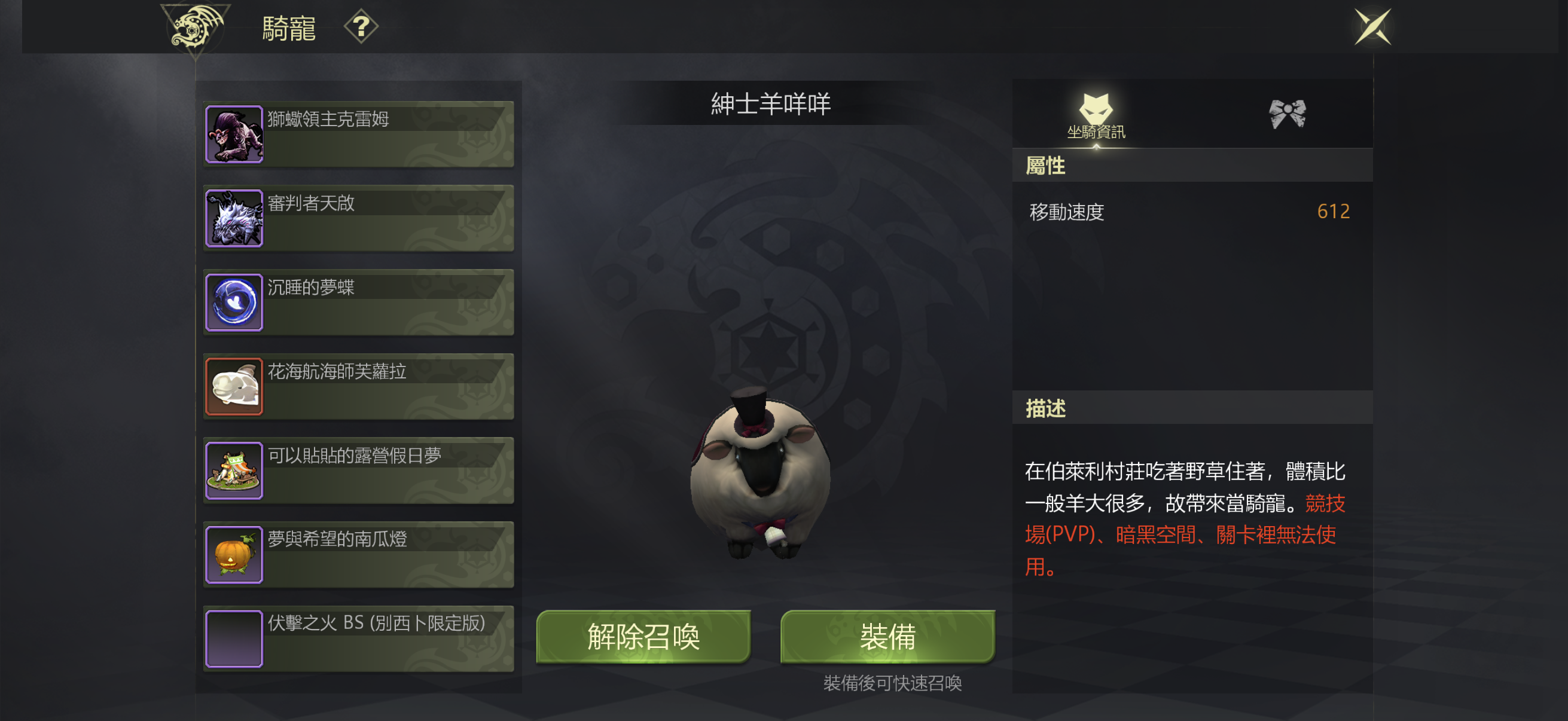Select the 花海航海師芙蘿拉 cloud icon
Viewport: 1568px width, 721px height.
(x=234, y=386)
